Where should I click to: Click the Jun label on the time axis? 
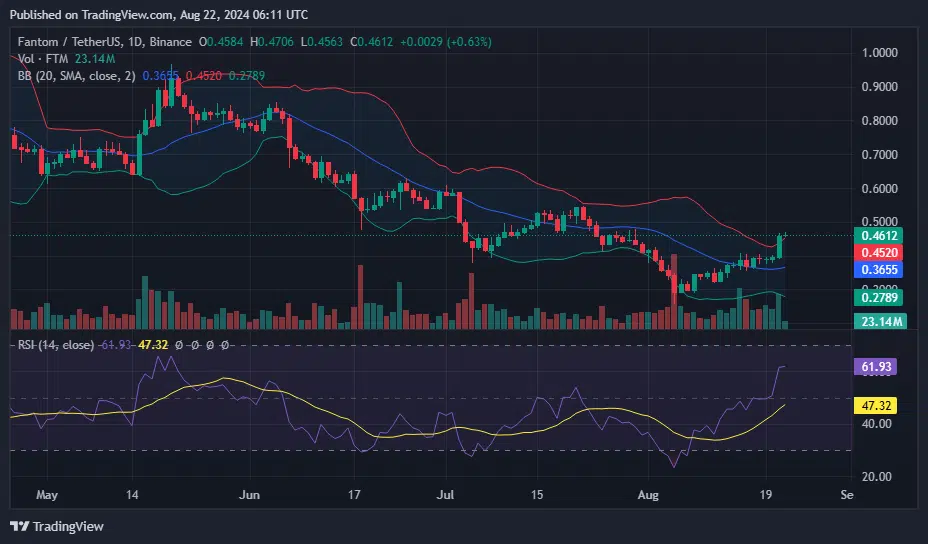[250, 494]
